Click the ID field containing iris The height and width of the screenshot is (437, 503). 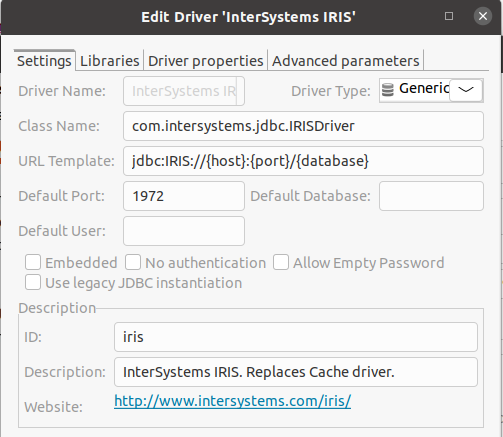[x=296, y=337]
